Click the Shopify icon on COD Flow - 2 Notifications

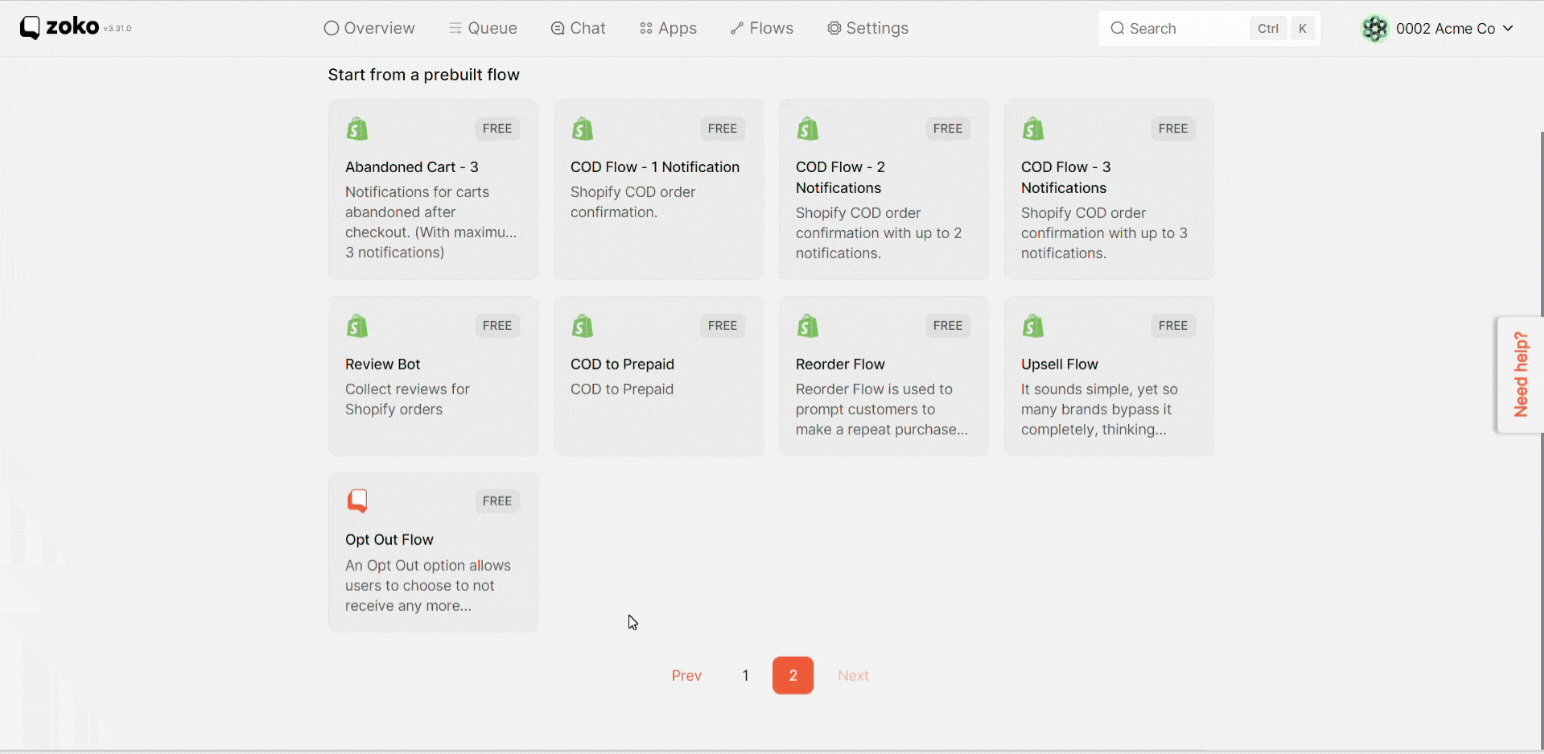[x=808, y=129]
